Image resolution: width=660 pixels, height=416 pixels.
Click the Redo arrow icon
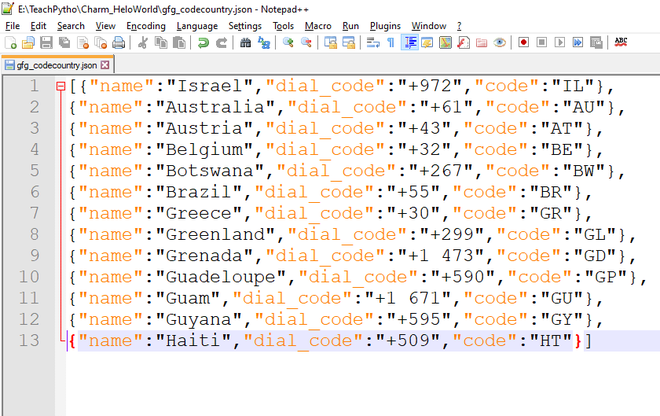tap(221, 43)
